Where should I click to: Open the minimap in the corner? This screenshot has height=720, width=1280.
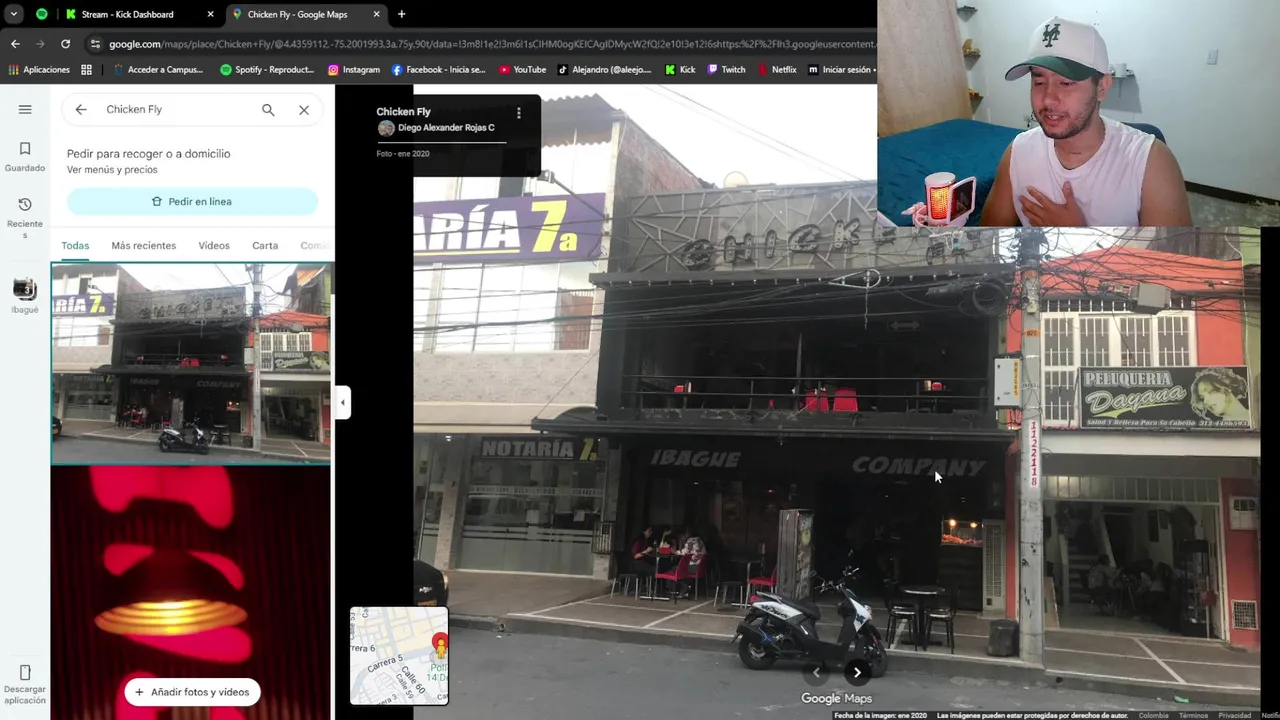pos(399,656)
